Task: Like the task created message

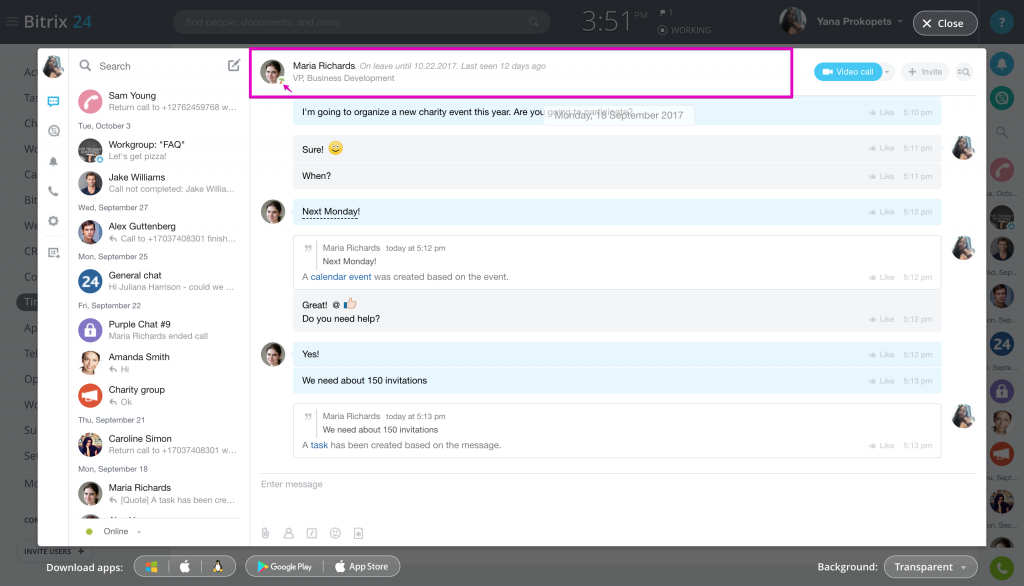Action: click(x=881, y=446)
